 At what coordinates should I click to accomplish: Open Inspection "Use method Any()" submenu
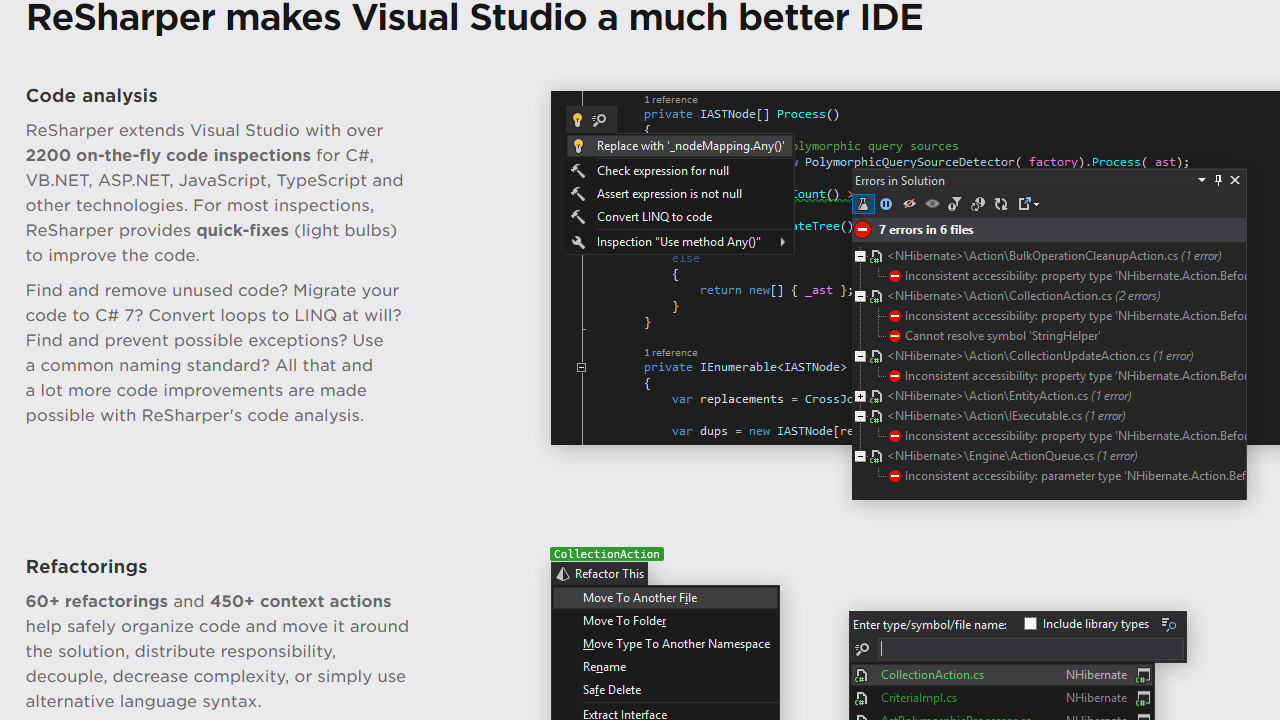(x=680, y=242)
